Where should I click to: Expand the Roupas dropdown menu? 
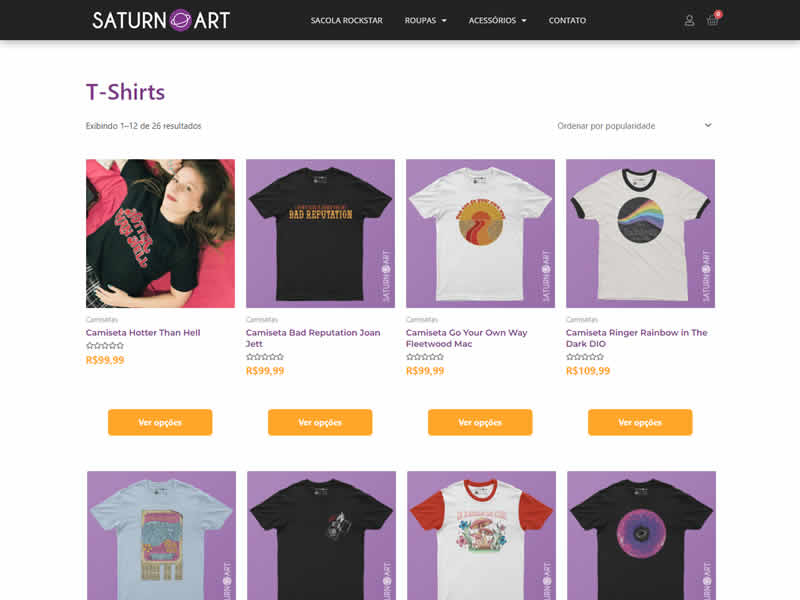coord(426,20)
